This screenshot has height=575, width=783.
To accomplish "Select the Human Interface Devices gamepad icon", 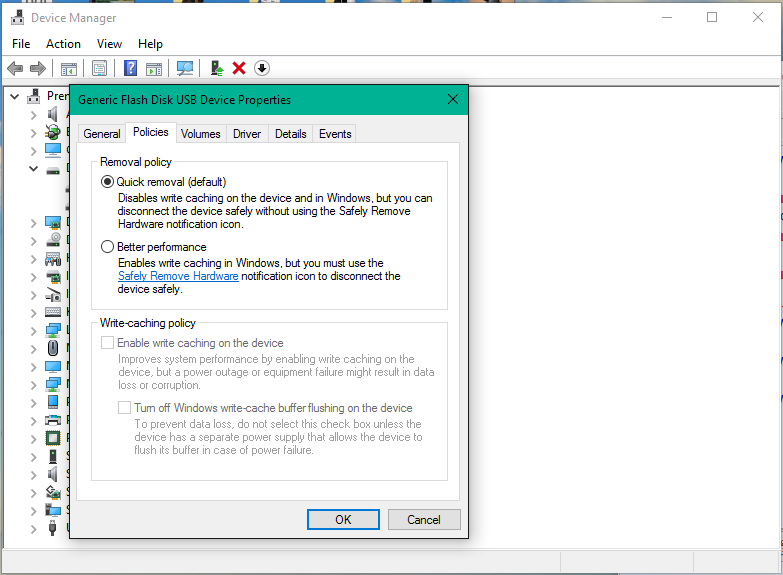I will [53, 259].
